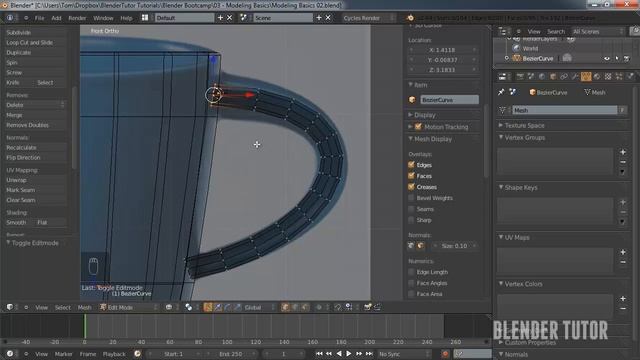Uncheck the Edges overlay checkbox
Viewport: 640px width, 360px height.
(x=411, y=164)
